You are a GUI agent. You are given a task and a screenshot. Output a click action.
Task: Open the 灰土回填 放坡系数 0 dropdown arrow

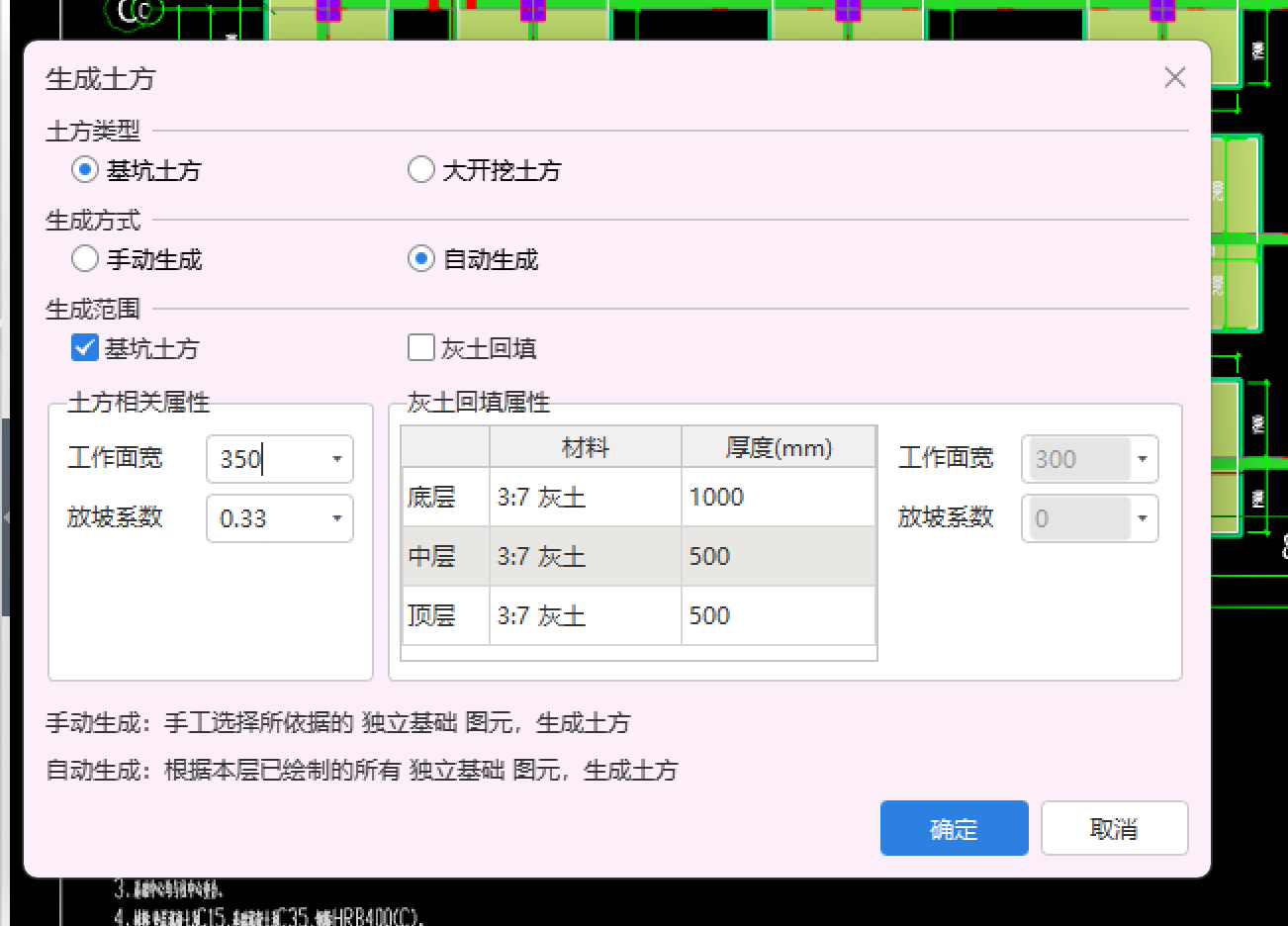[x=1143, y=518]
